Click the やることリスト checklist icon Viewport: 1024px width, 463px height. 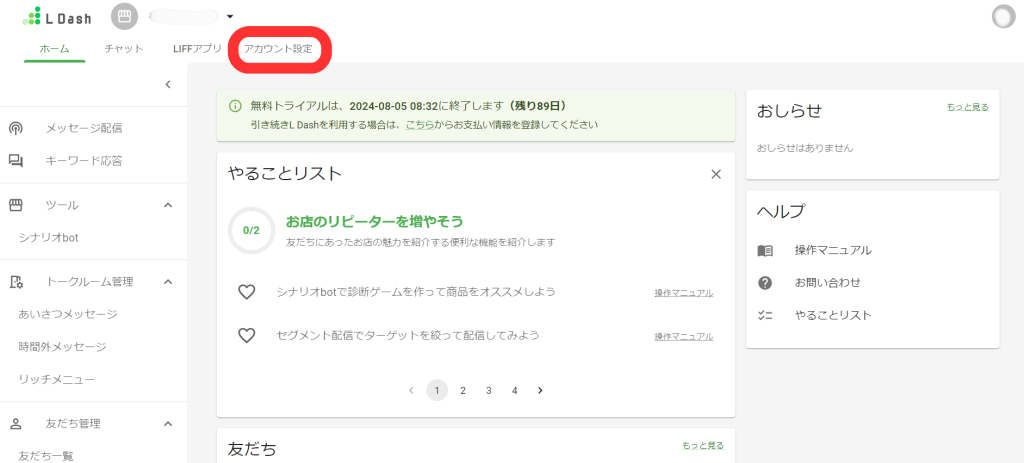(x=765, y=315)
